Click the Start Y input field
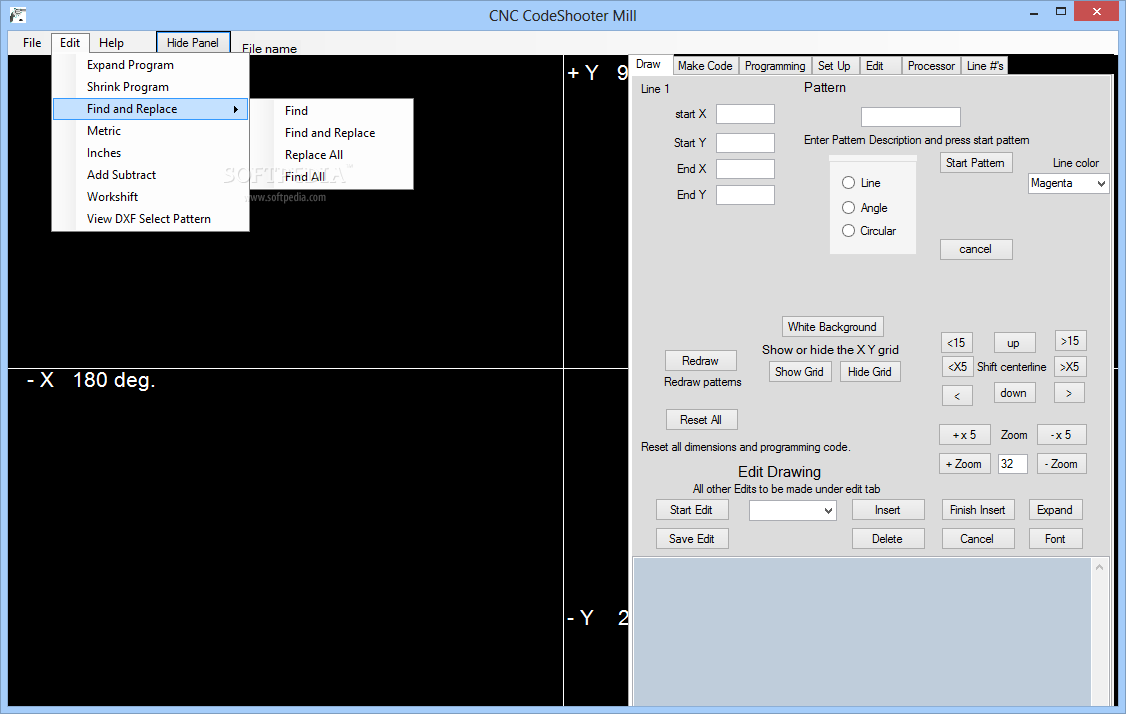This screenshot has width=1126, height=714. coord(745,142)
